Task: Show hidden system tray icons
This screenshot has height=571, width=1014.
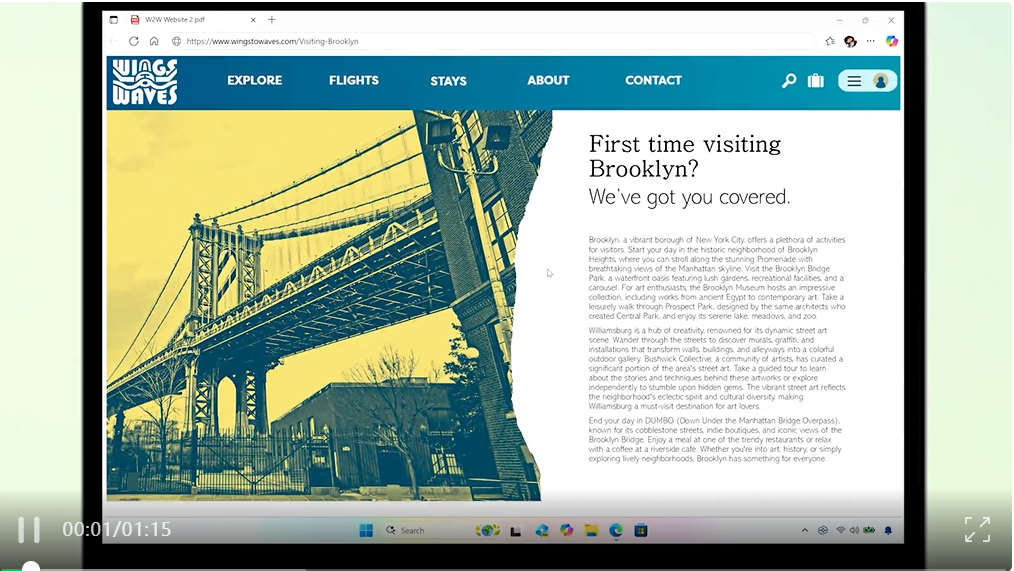Action: [804, 530]
